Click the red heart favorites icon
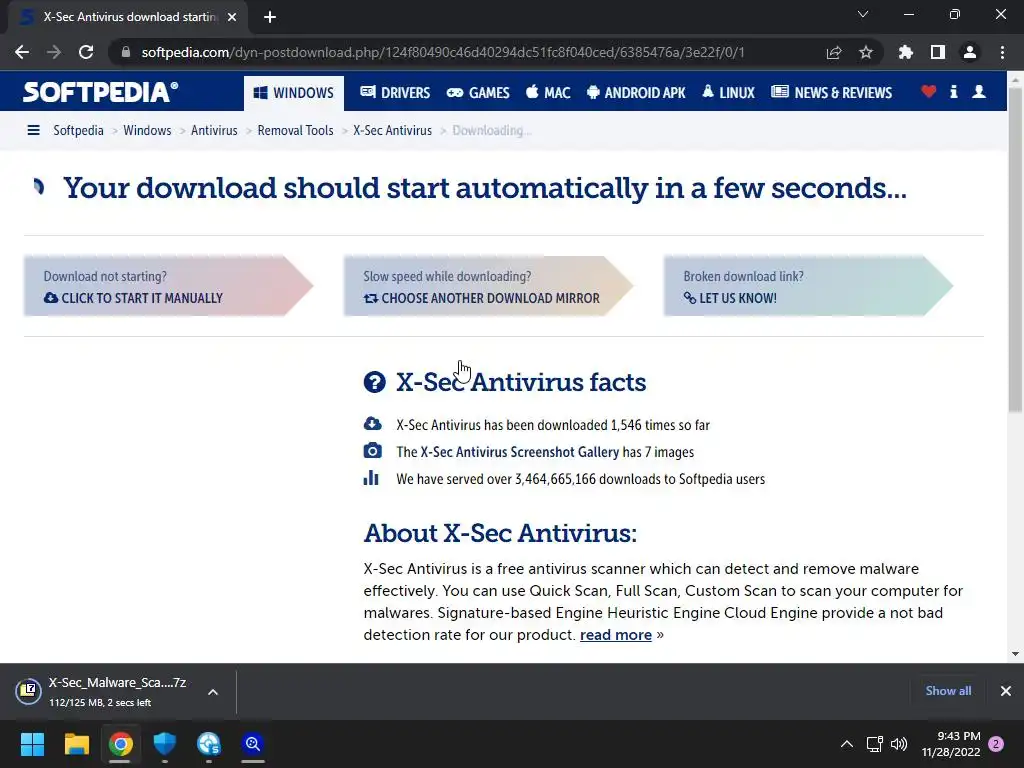Screen dimensions: 1024x768 pyautogui.click(x=928, y=92)
